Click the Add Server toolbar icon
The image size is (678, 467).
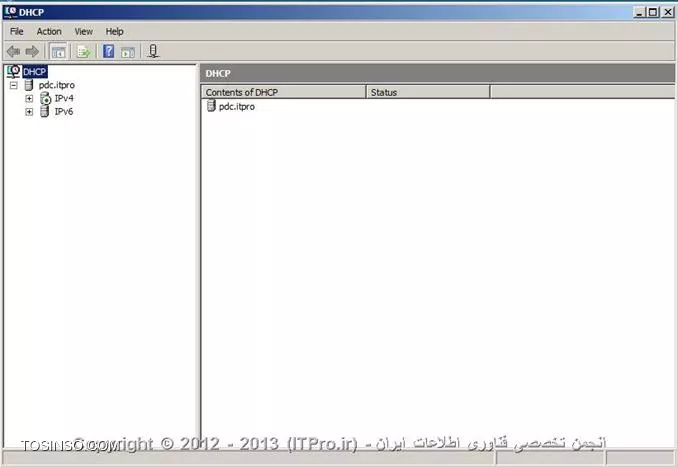(x=153, y=51)
